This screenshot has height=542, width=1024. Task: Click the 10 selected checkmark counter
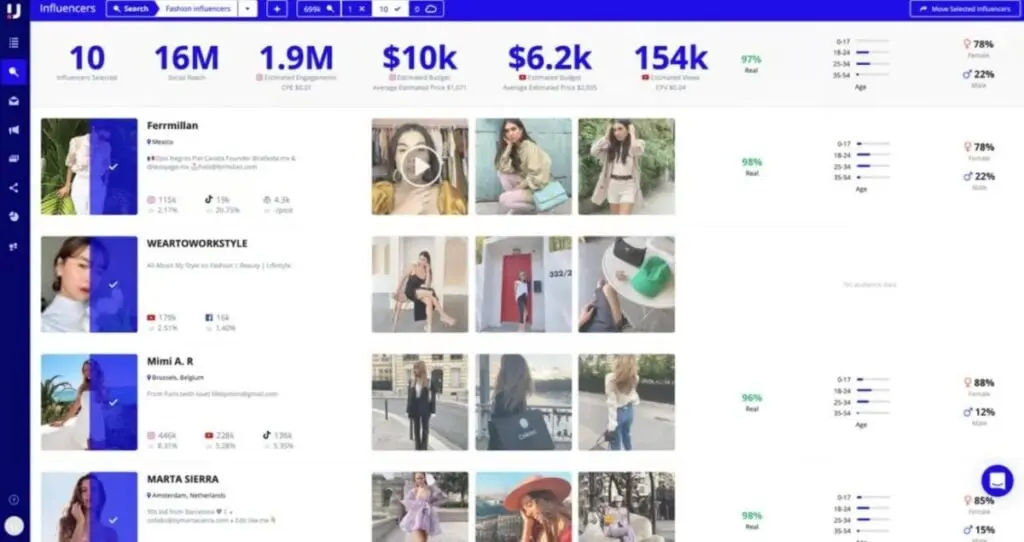tap(391, 9)
